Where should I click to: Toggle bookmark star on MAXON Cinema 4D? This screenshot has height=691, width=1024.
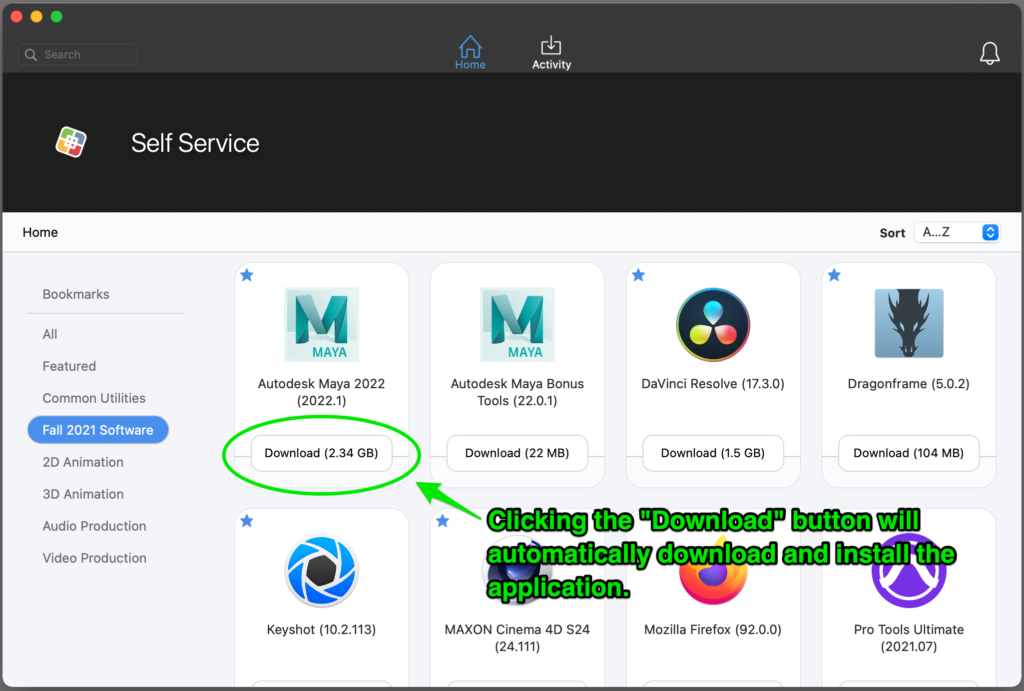click(443, 521)
